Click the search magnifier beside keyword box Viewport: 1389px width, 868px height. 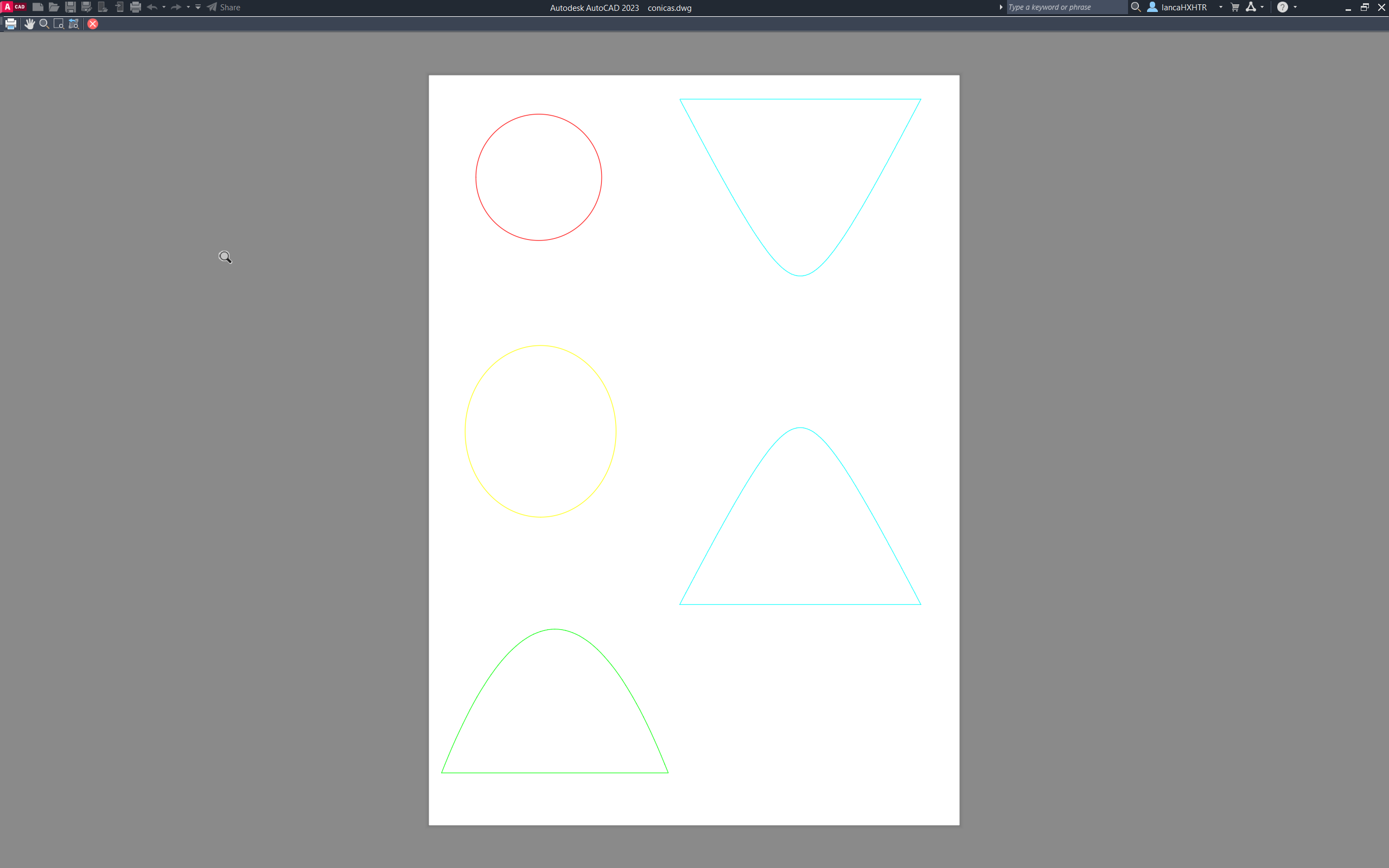click(x=1135, y=7)
